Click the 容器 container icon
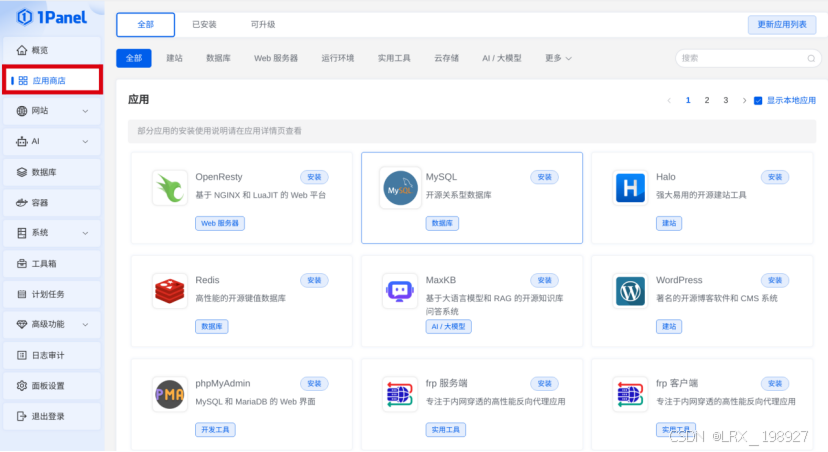The width and height of the screenshot is (828, 452). [22, 203]
